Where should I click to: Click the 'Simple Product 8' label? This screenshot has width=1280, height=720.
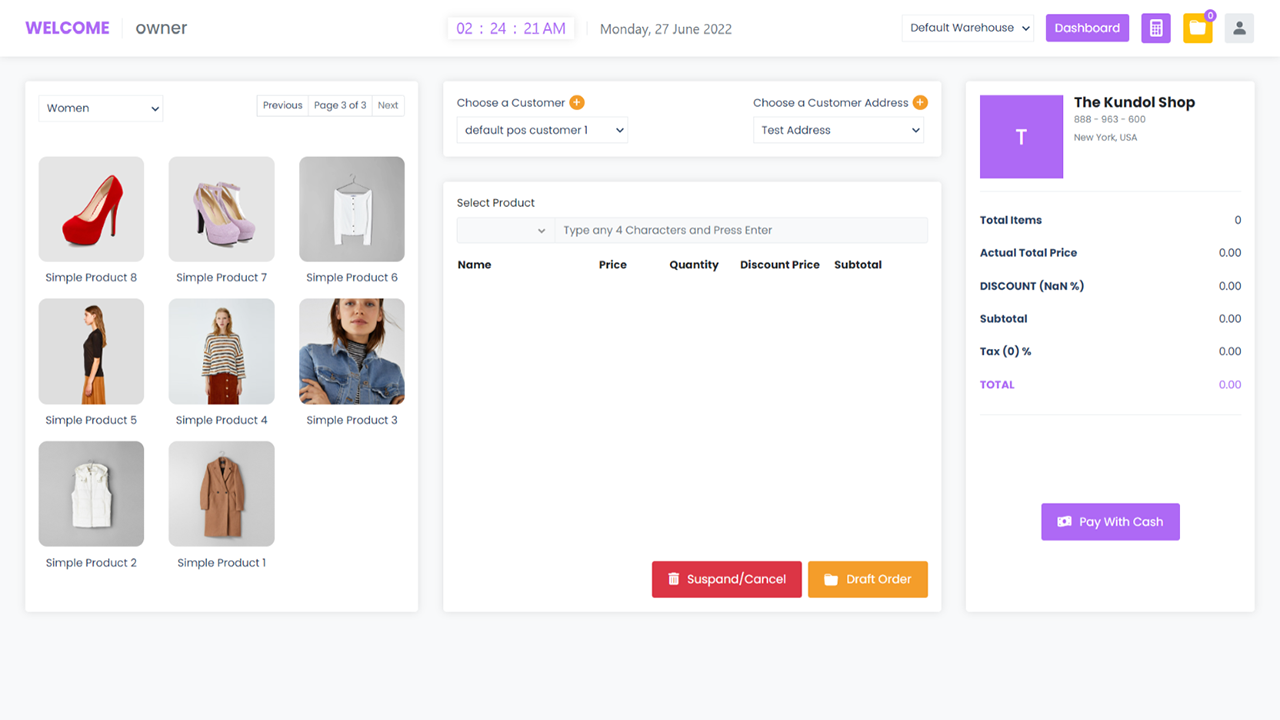[x=91, y=277]
